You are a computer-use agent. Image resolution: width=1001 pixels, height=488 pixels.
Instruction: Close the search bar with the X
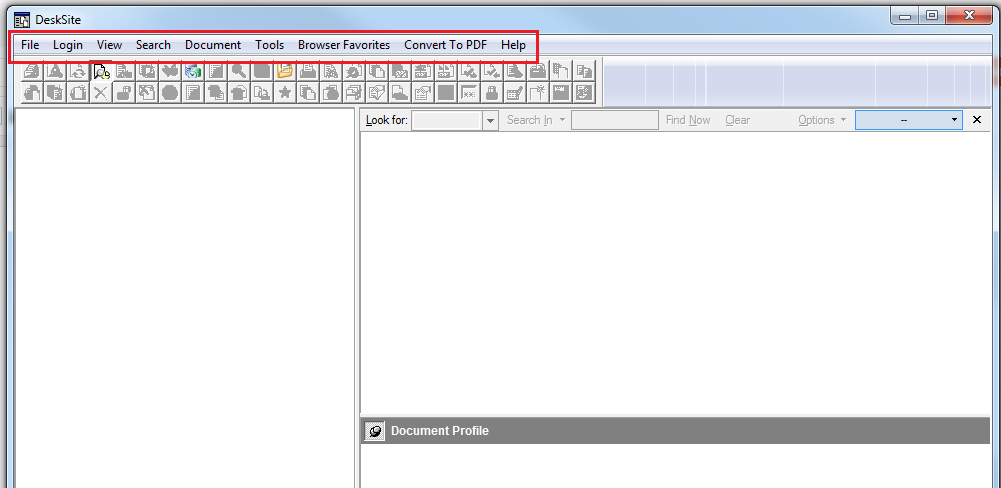click(977, 120)
